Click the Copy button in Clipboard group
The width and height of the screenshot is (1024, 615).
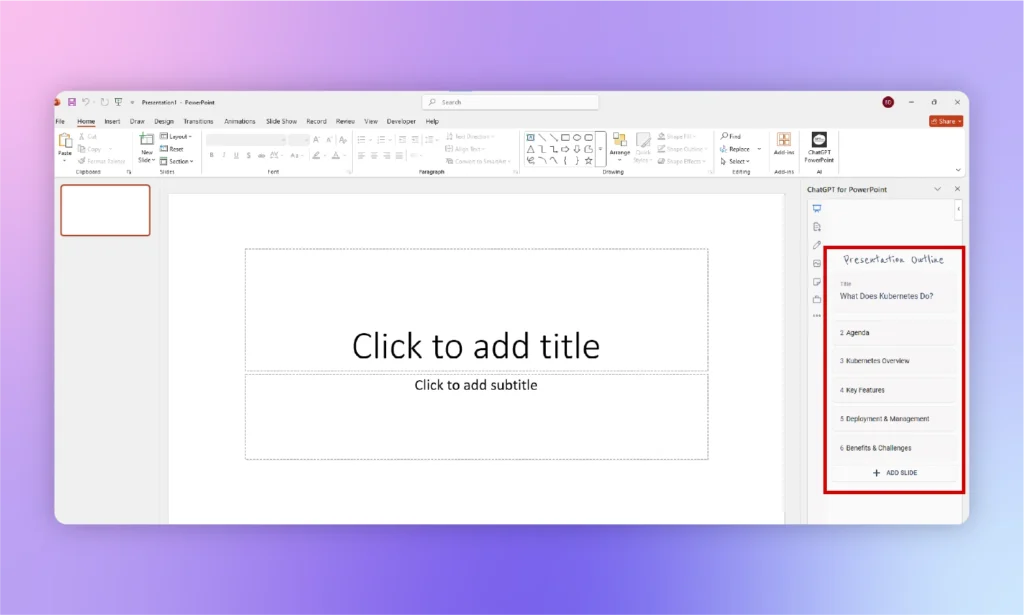(x=90, y=149)
